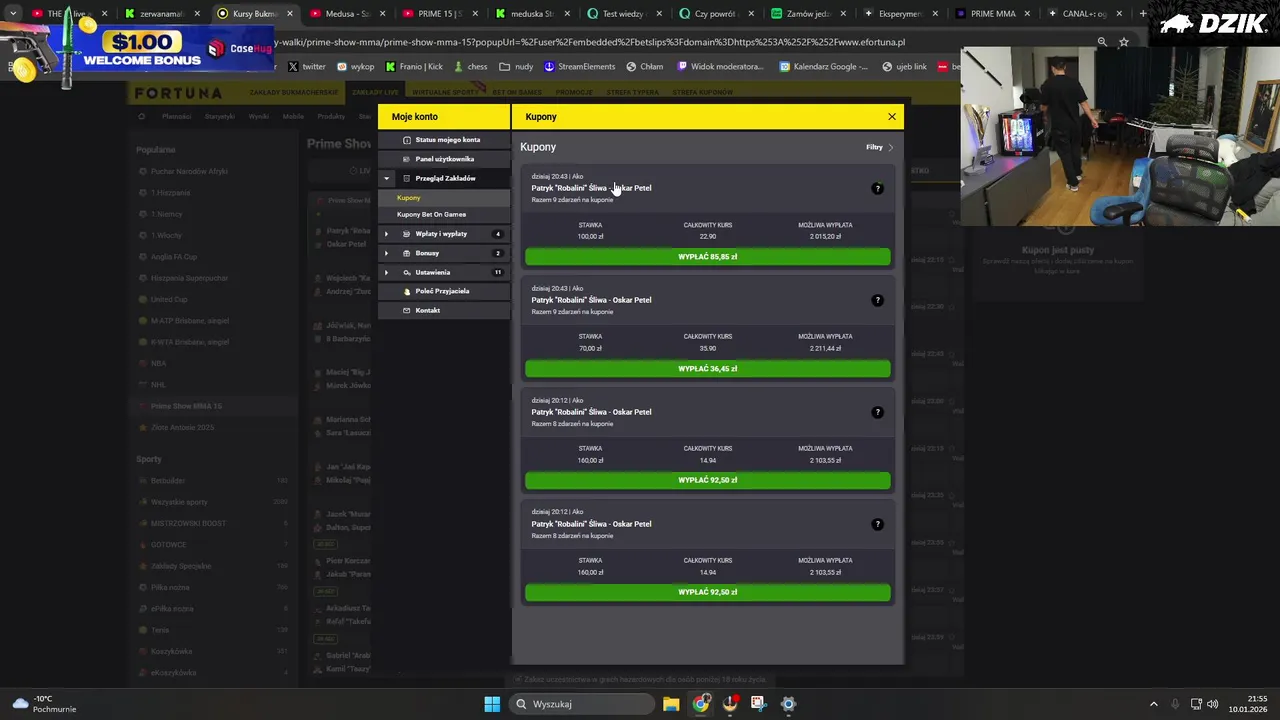Open Franio | Kick bookmark
Screen dimensions: 1280x720
point(413,67)
